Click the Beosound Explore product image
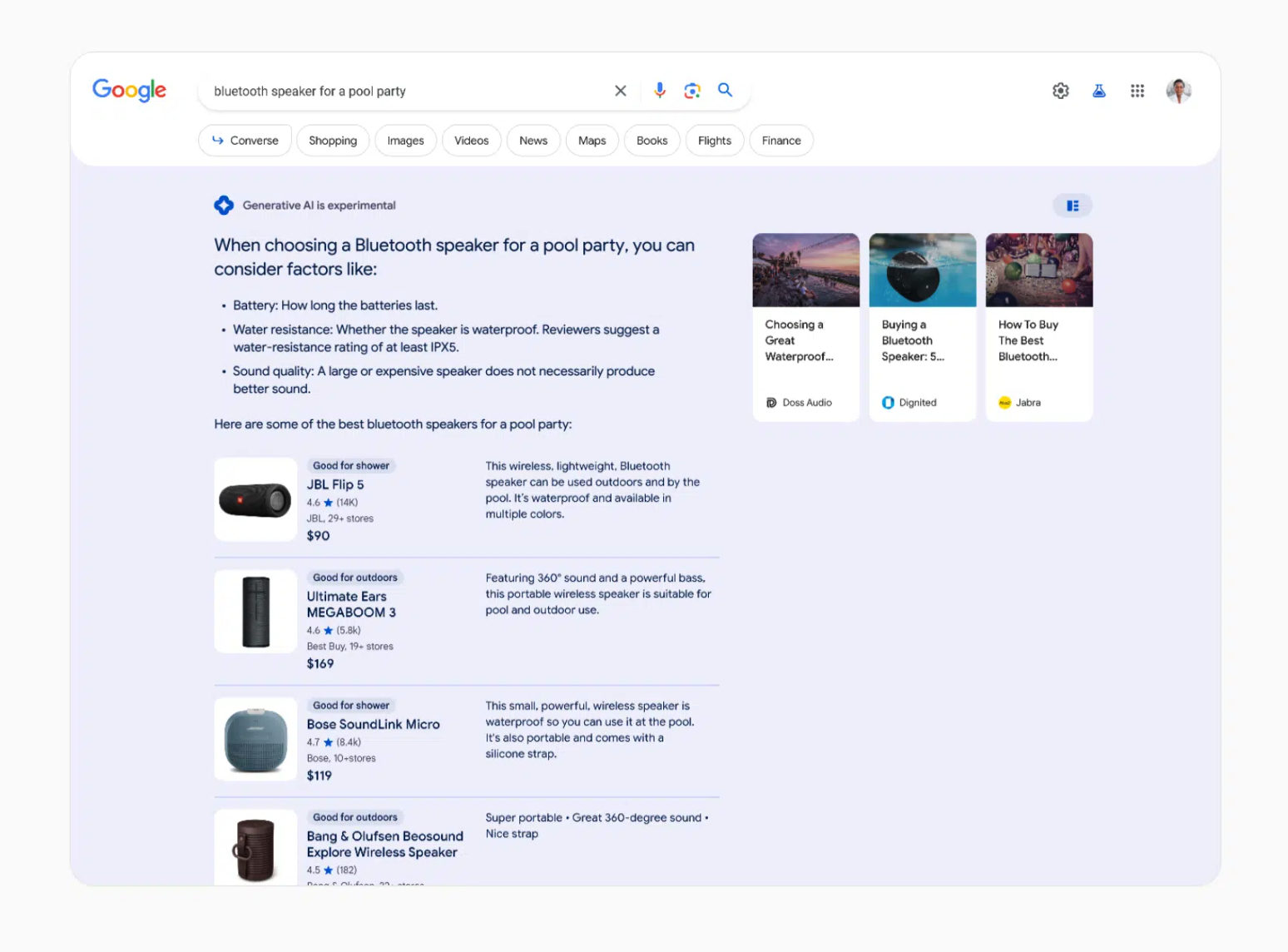Image resolution: width=1288 pixels, height=952 pixels. pos(255,847)
